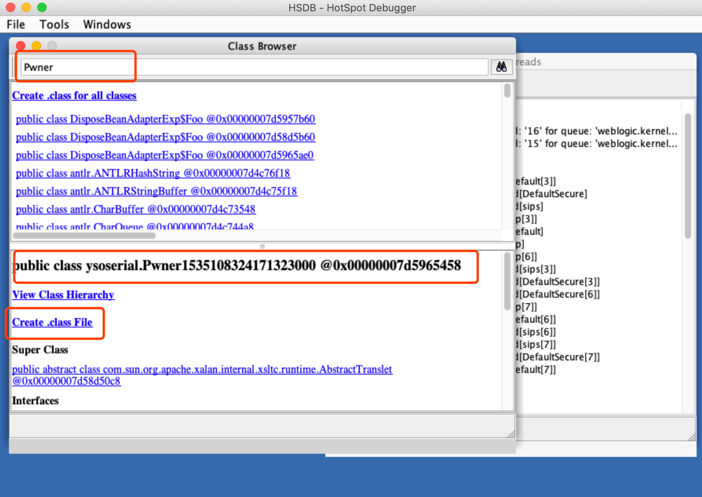Viewport: 702px width, 497px height.
Task: Open the File menu
Action: coord(16,24)
